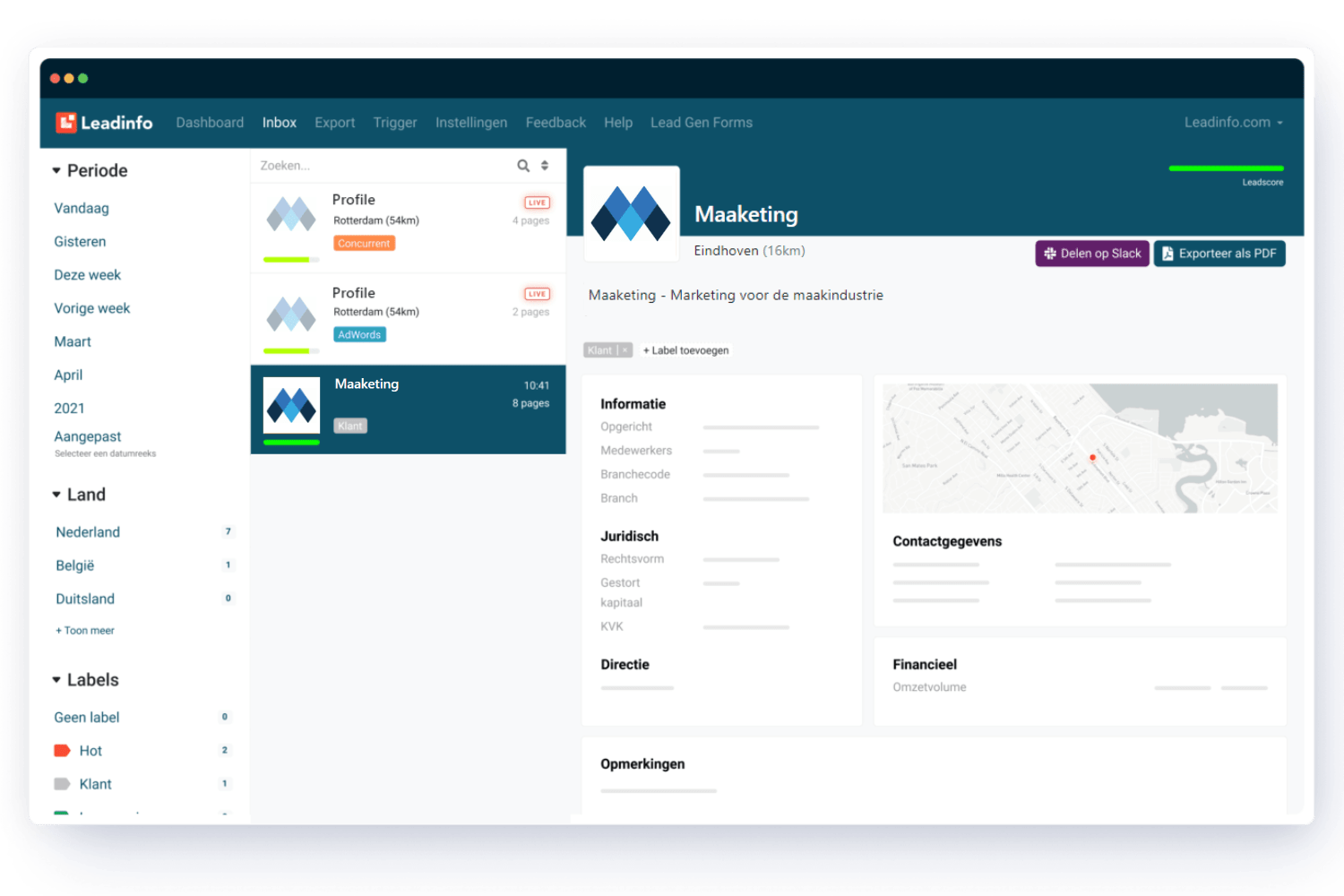Open the Dashboard menu
This screenshot has width=1344, height=896.
click(x=210, y=123)
